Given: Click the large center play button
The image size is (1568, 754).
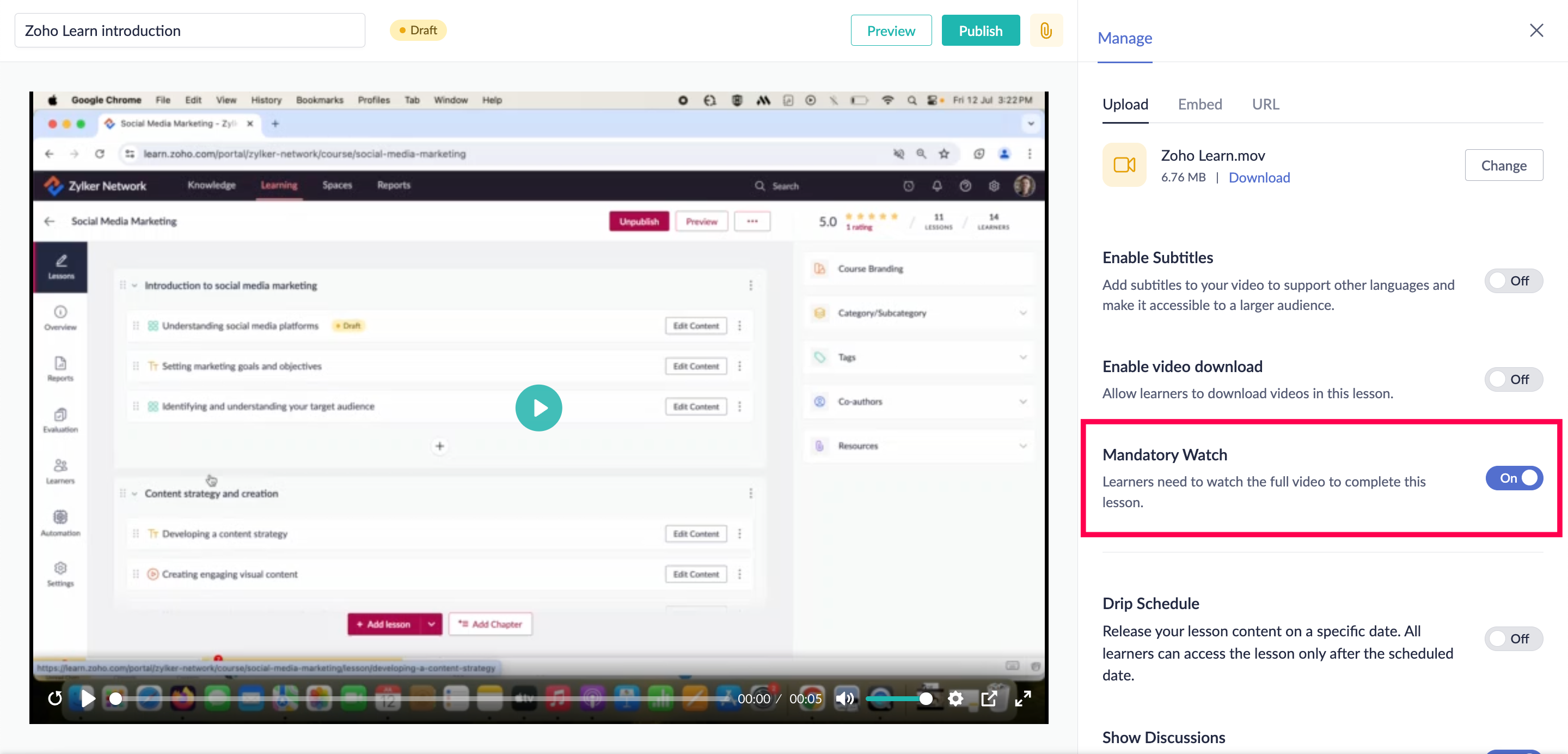Looking at the screenshot, I should [x=538, y=408].
